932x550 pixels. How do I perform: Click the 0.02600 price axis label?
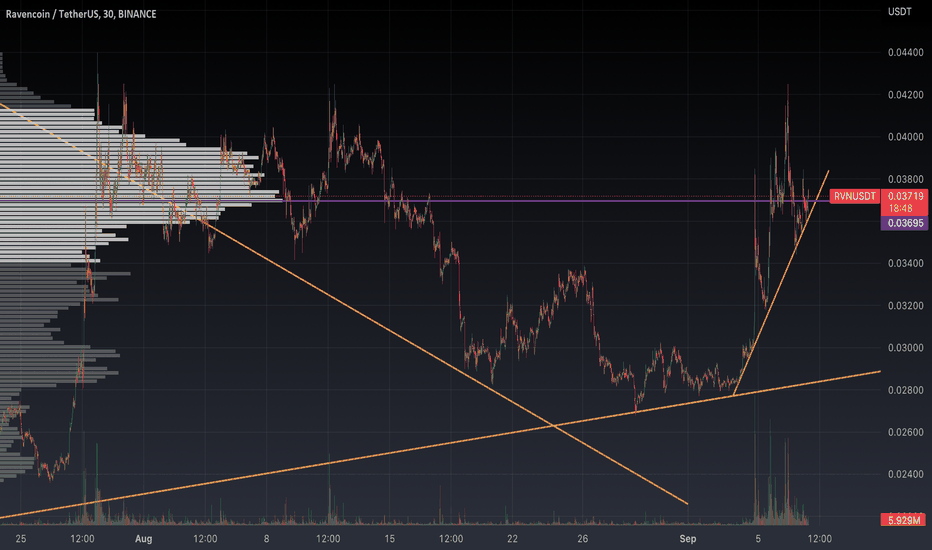click(905, 432)
